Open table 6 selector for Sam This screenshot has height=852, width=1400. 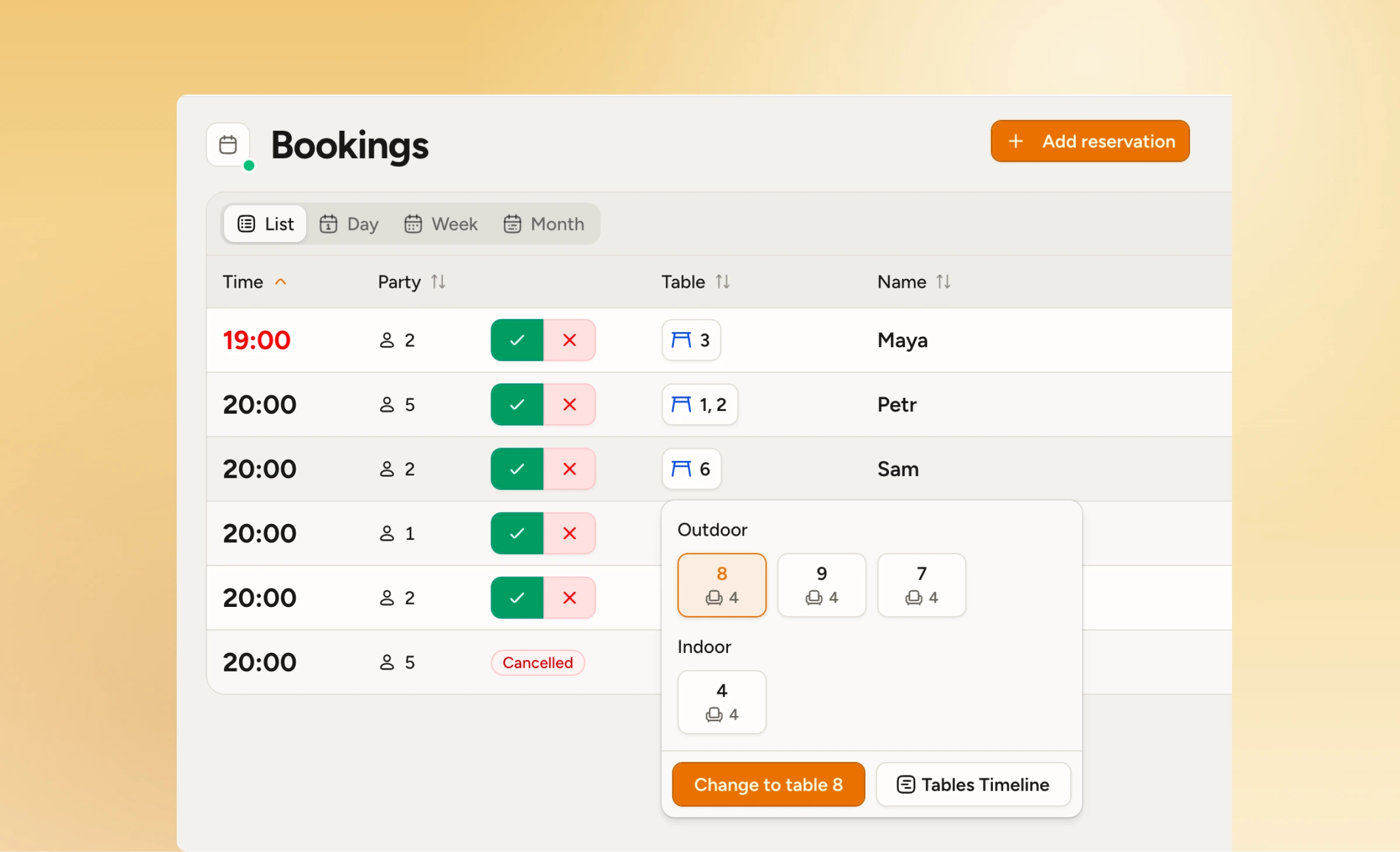pos(691,469)
